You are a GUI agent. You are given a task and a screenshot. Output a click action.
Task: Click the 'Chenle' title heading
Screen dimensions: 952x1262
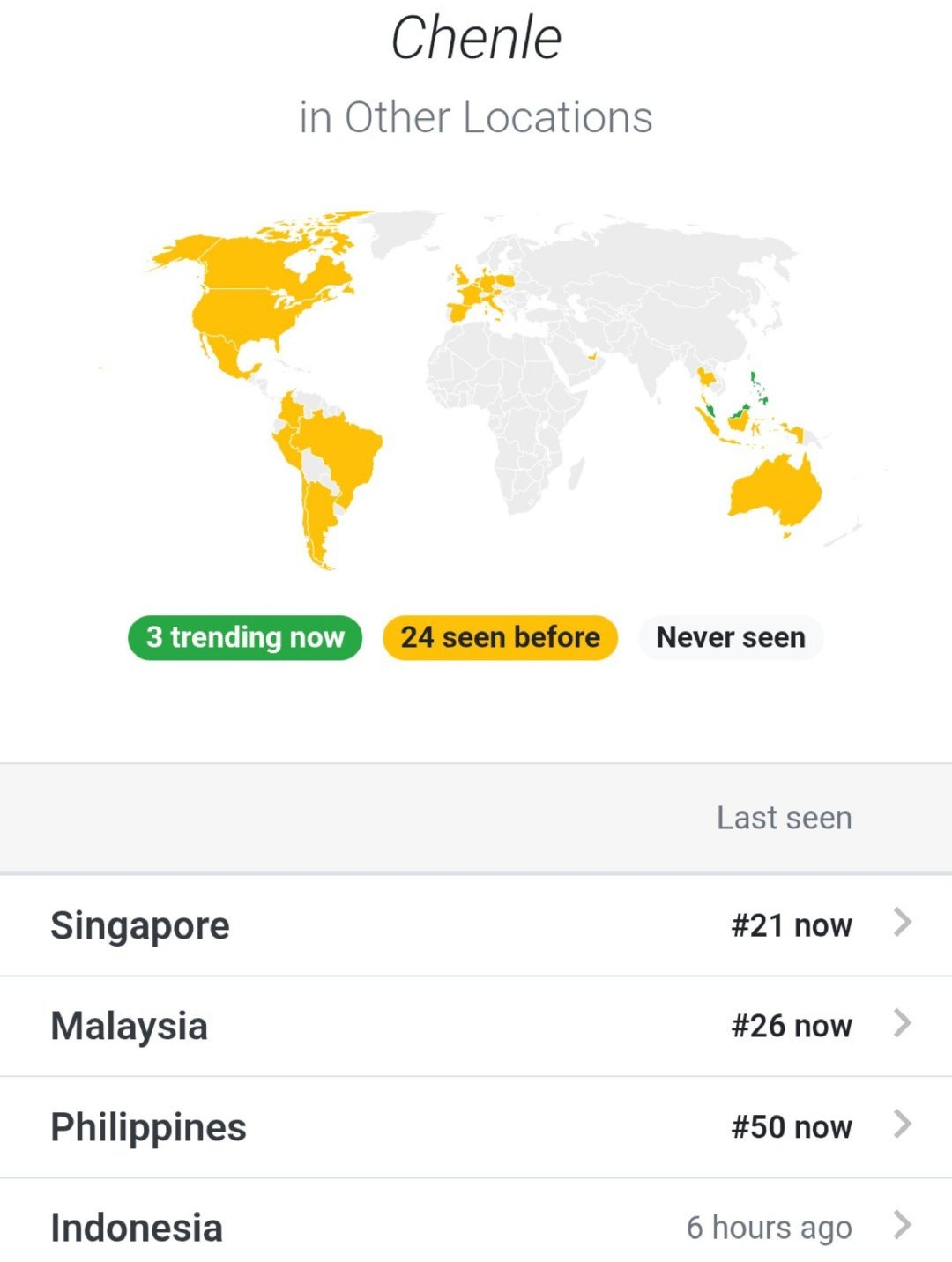point(476,39)
